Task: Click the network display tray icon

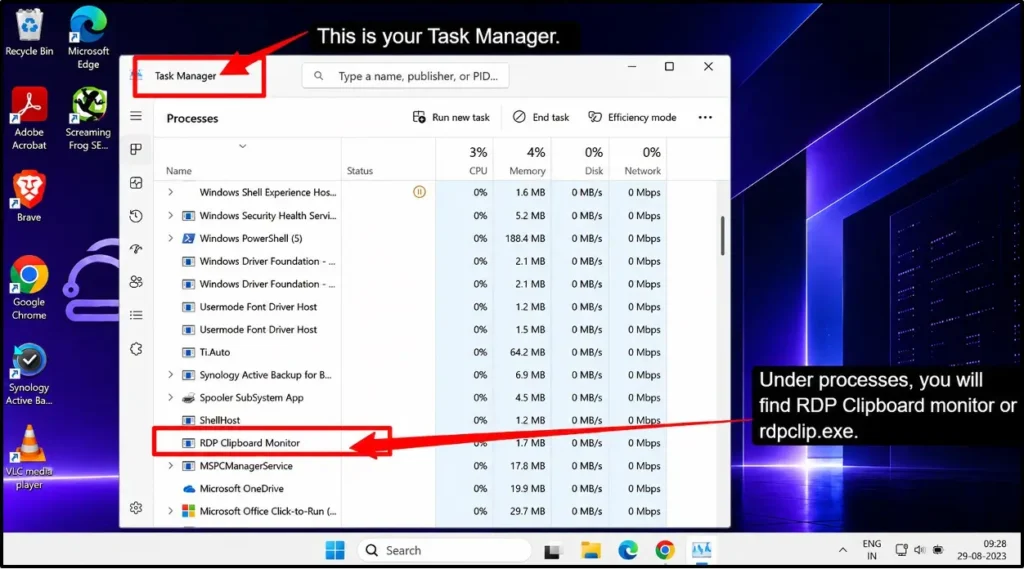Action: [901, 550]
